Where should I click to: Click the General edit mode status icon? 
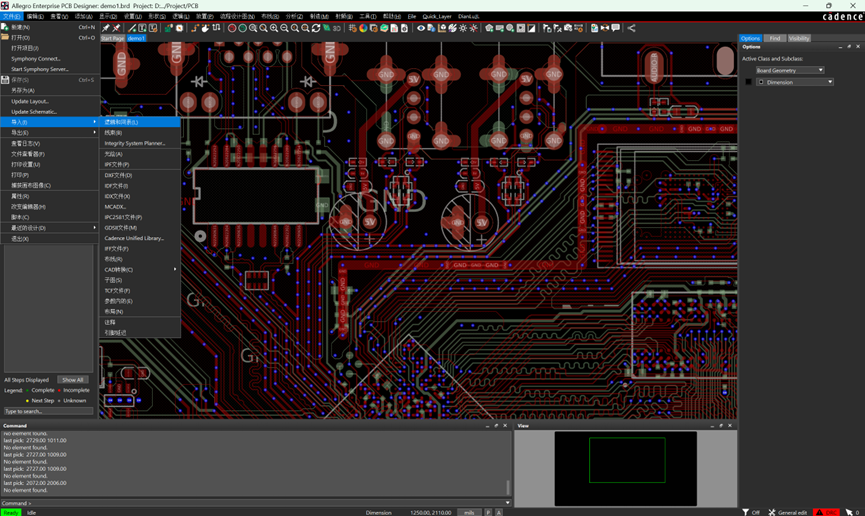[788, 512]
